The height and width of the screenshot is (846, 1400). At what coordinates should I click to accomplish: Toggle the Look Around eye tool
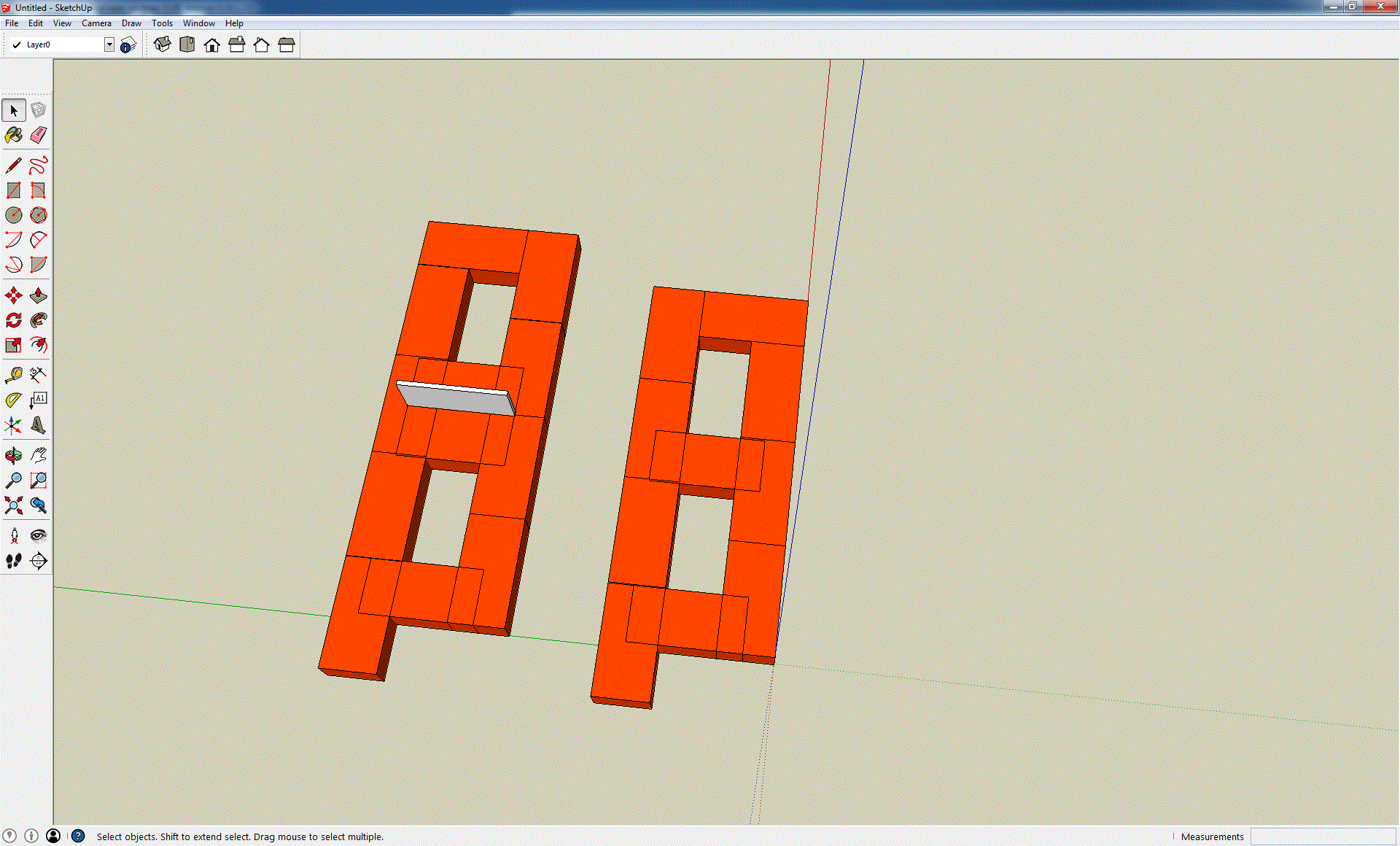(39, 536)
